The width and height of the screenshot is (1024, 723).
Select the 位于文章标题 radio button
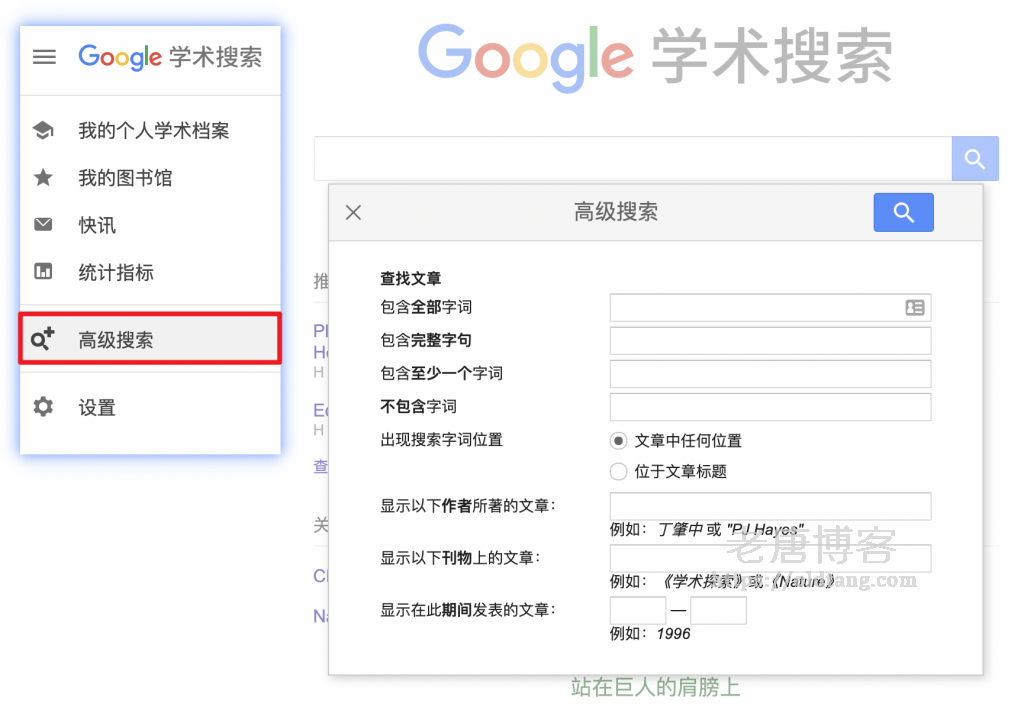point(618,472)
